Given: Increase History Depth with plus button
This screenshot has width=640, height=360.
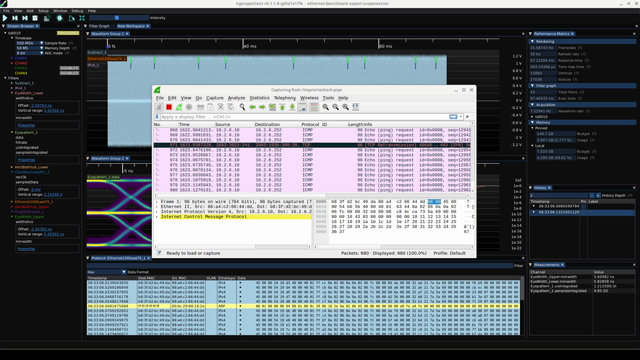Looking at the screenshot, I should (x=598, y=196).
